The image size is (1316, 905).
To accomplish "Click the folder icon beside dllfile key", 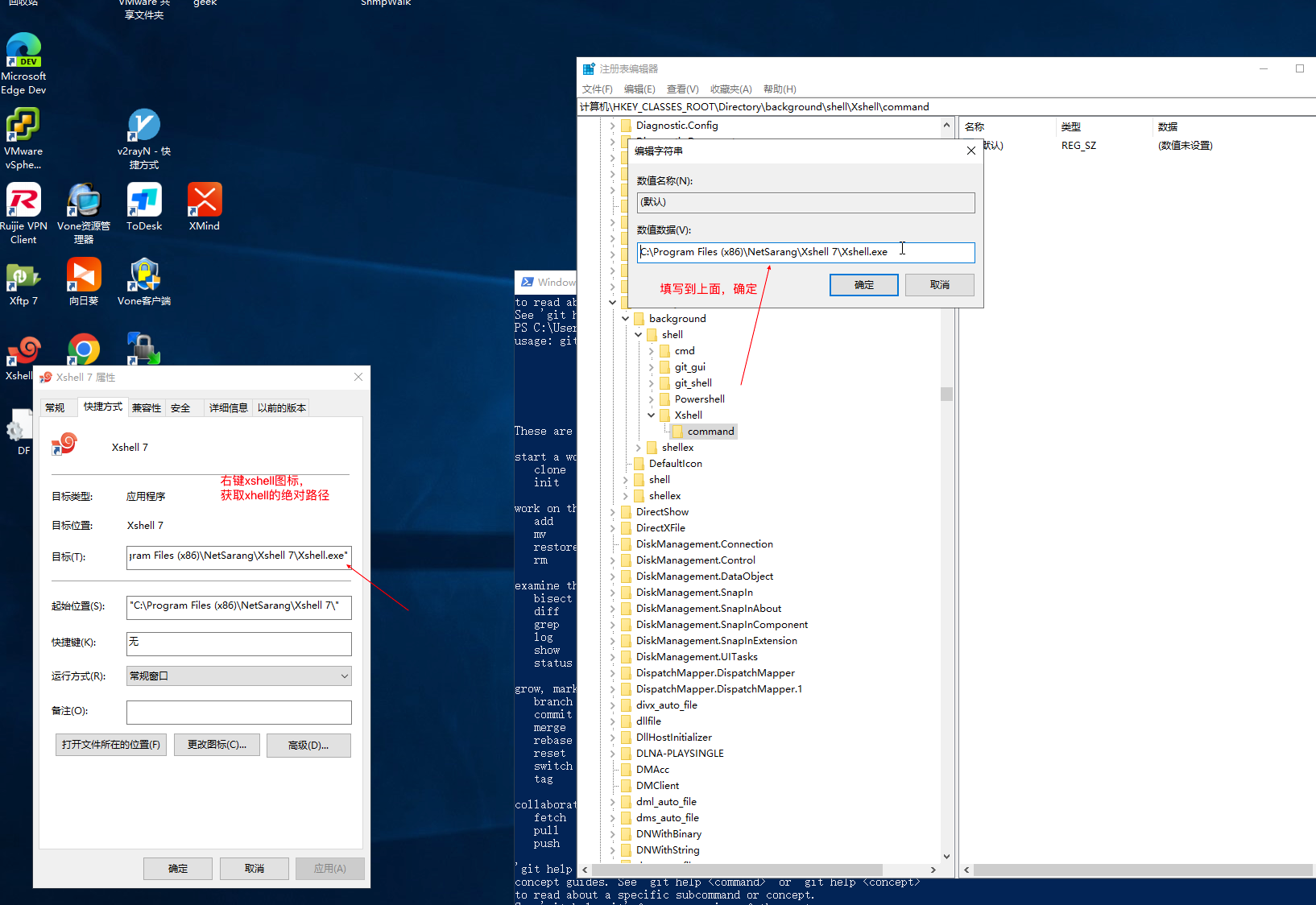I will (x=626, y=721).
